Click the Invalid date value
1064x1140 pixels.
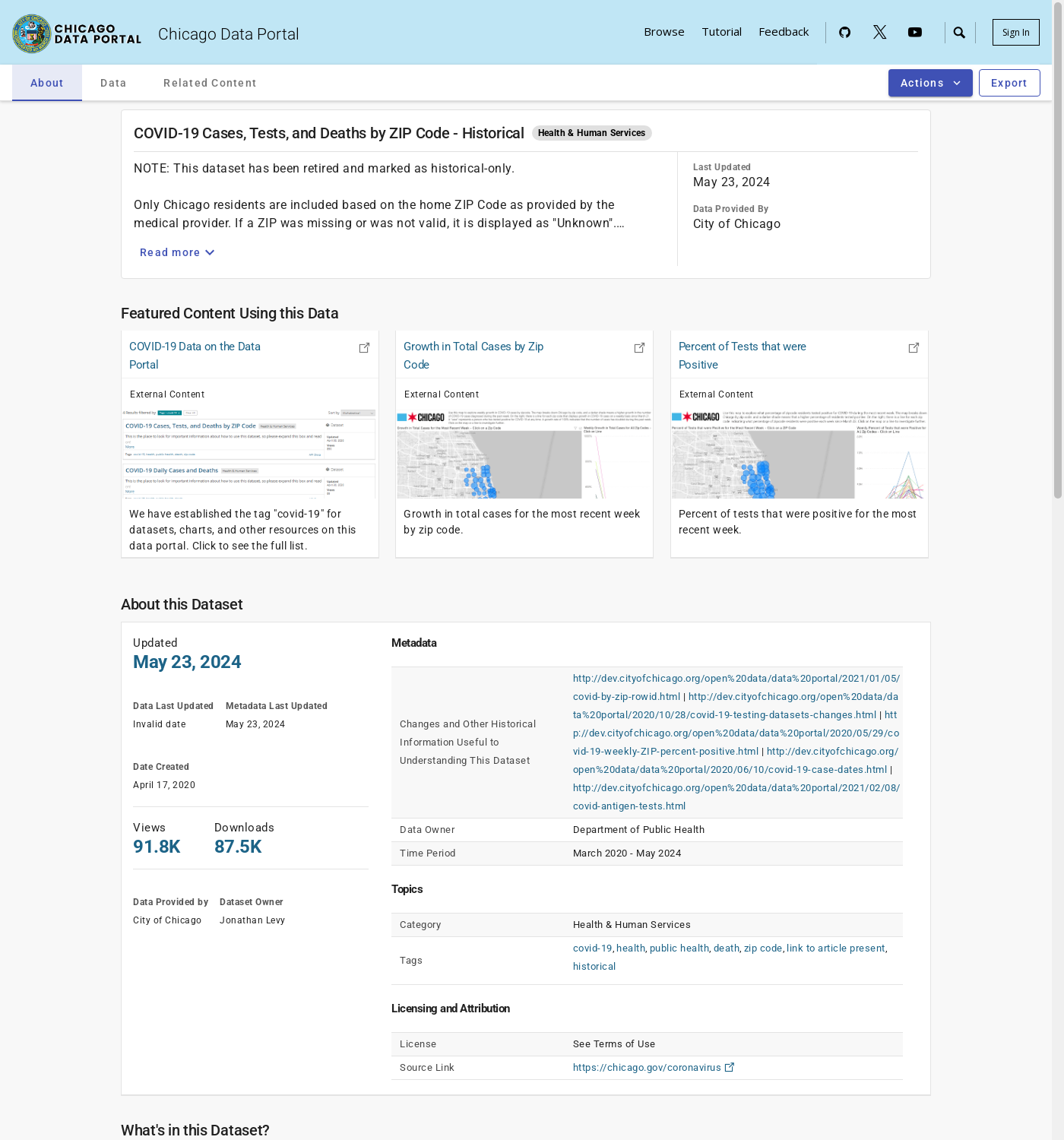[160, 724]
